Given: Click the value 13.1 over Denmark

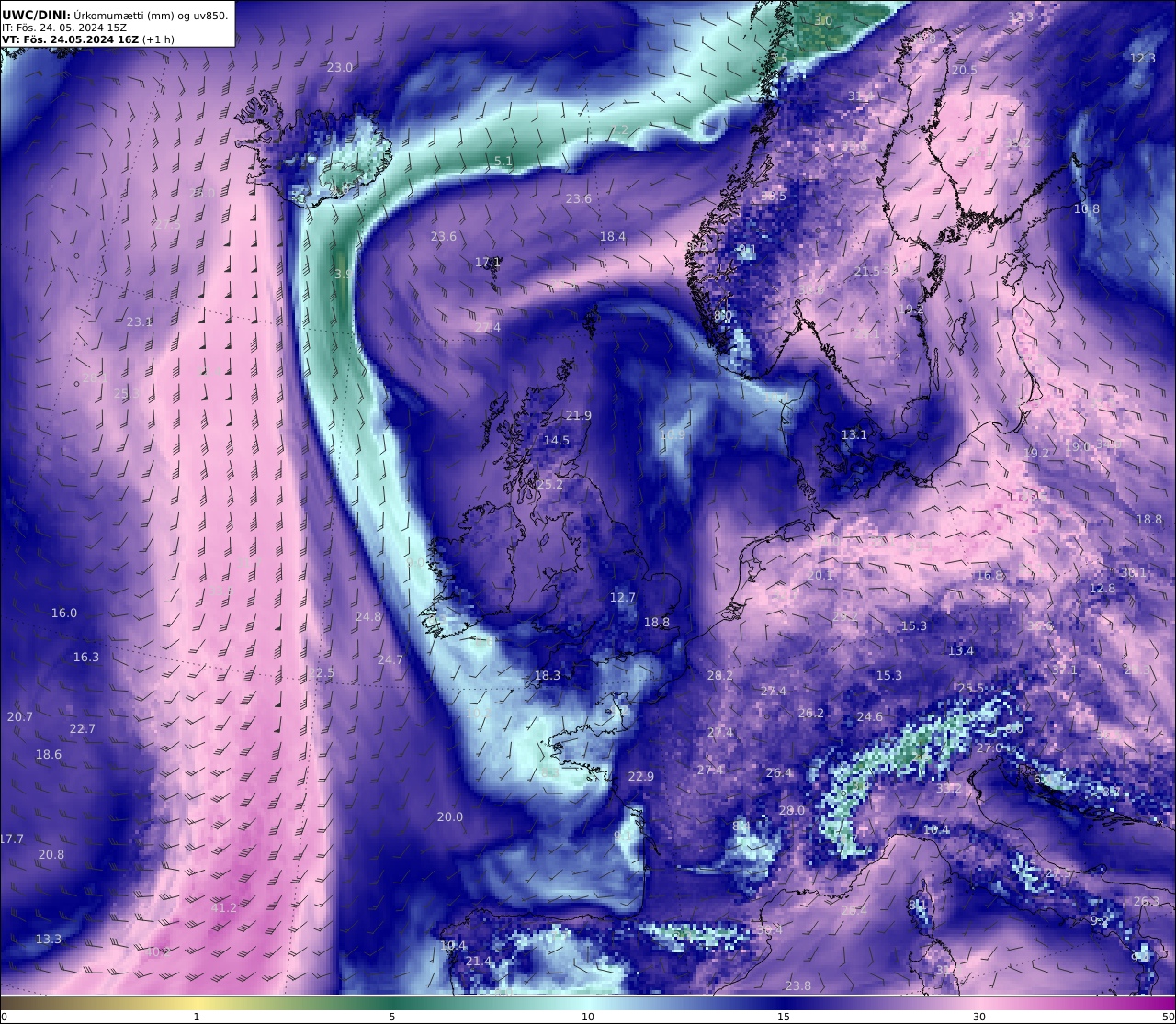Looking at the screenshot, I should (854, 435).
